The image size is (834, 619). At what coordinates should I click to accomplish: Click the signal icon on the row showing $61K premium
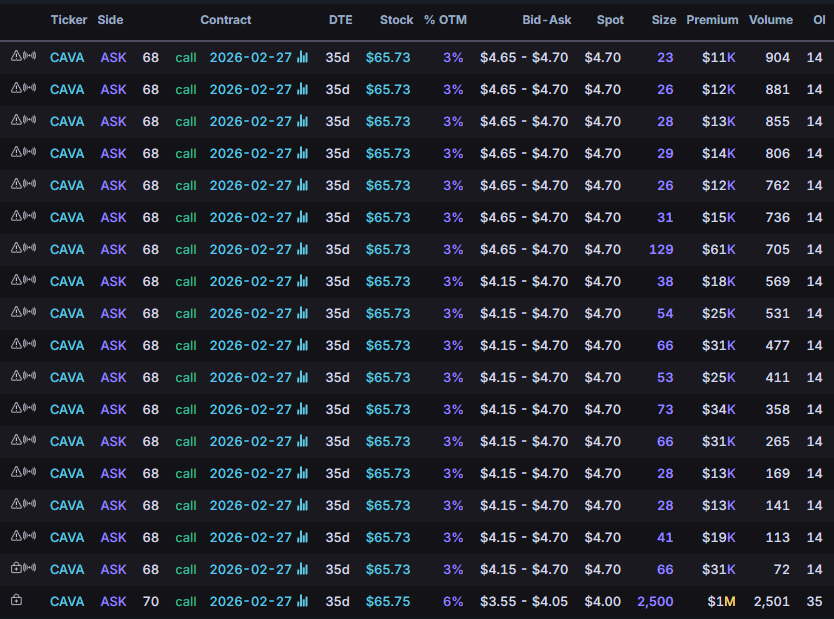(28, 249)
